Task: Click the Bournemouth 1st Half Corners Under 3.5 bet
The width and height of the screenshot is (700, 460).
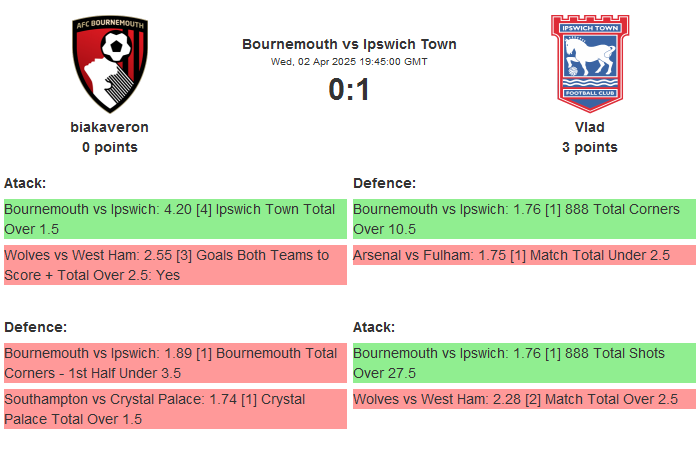Action: (x=175, y=363)
